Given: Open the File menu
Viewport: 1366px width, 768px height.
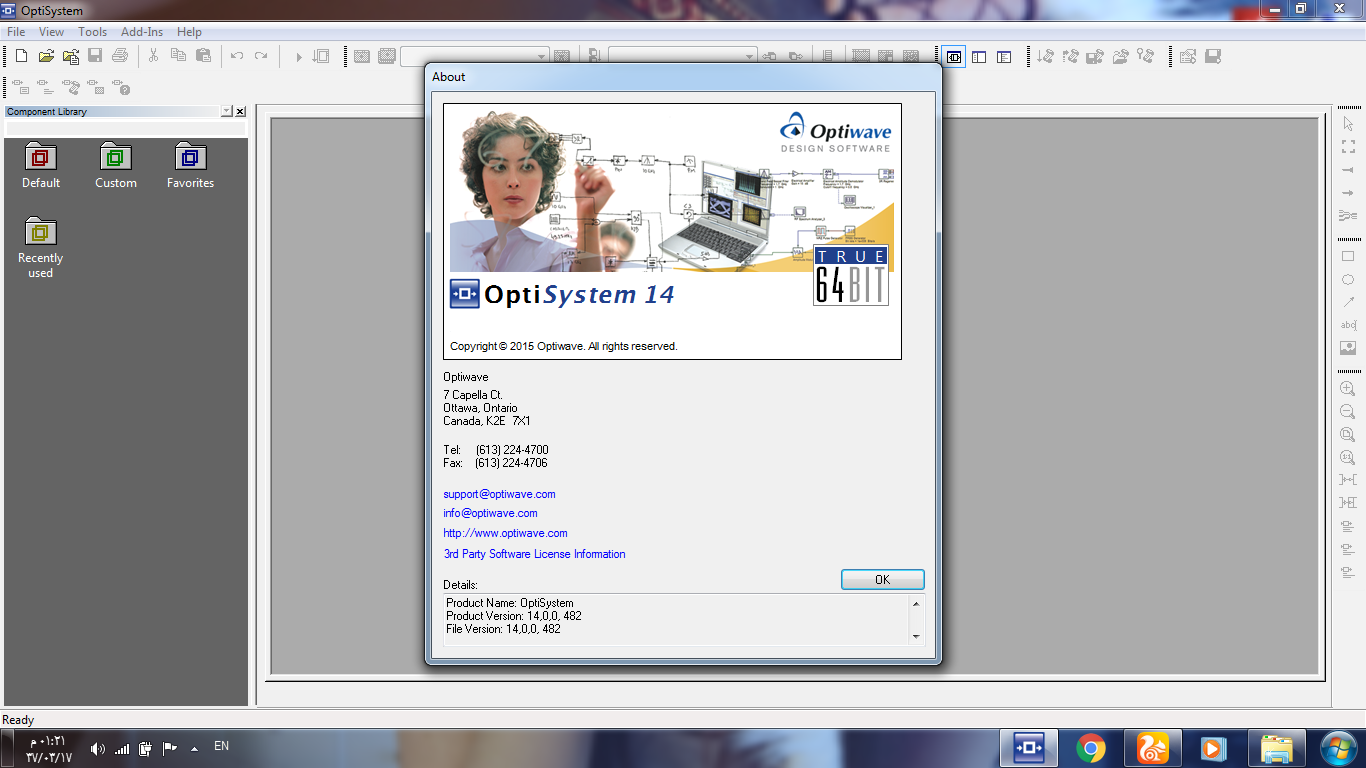Looking at the screenshot, I should click(16, 32).
